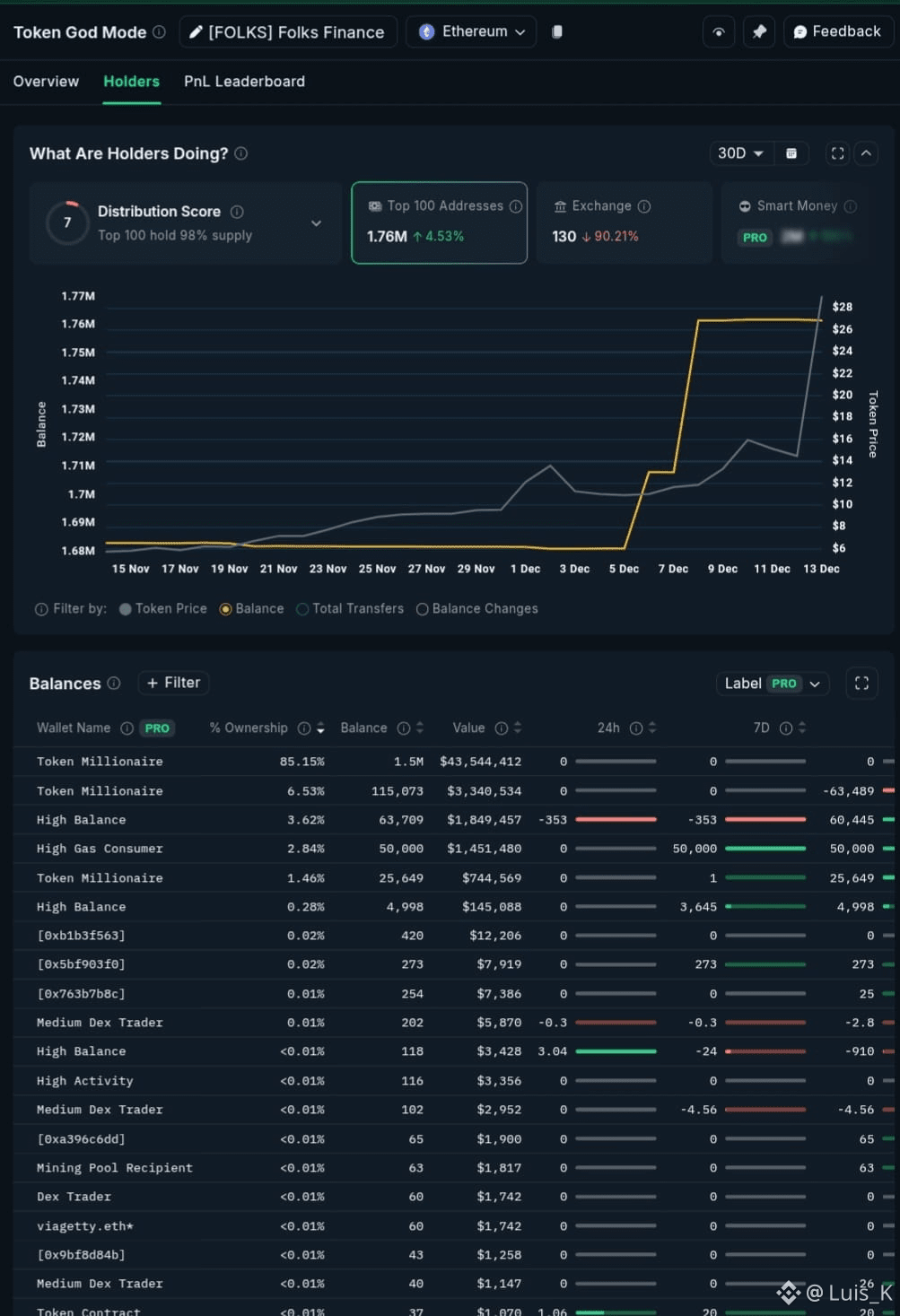Select the Holders tab
Screen dimensions: 900x1316
tap(131, 82)
